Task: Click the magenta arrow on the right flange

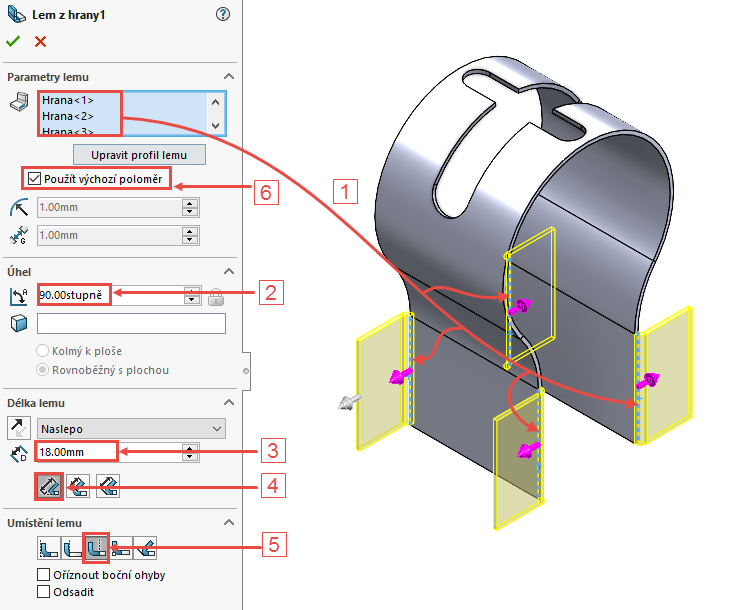Action: (648, 381)
